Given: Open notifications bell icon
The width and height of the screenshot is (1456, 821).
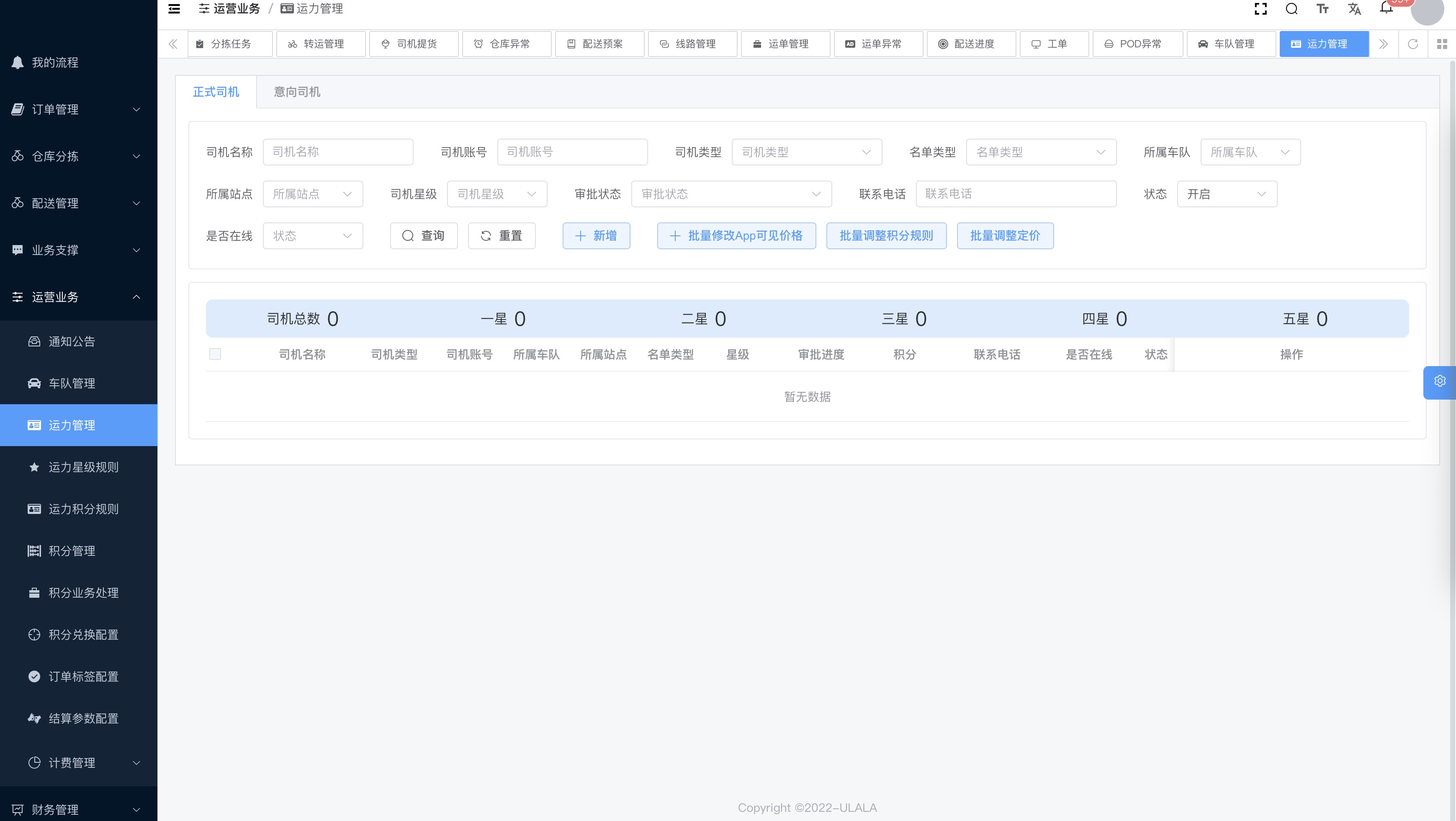Looking at the screenshot, I should [1386, 8].
